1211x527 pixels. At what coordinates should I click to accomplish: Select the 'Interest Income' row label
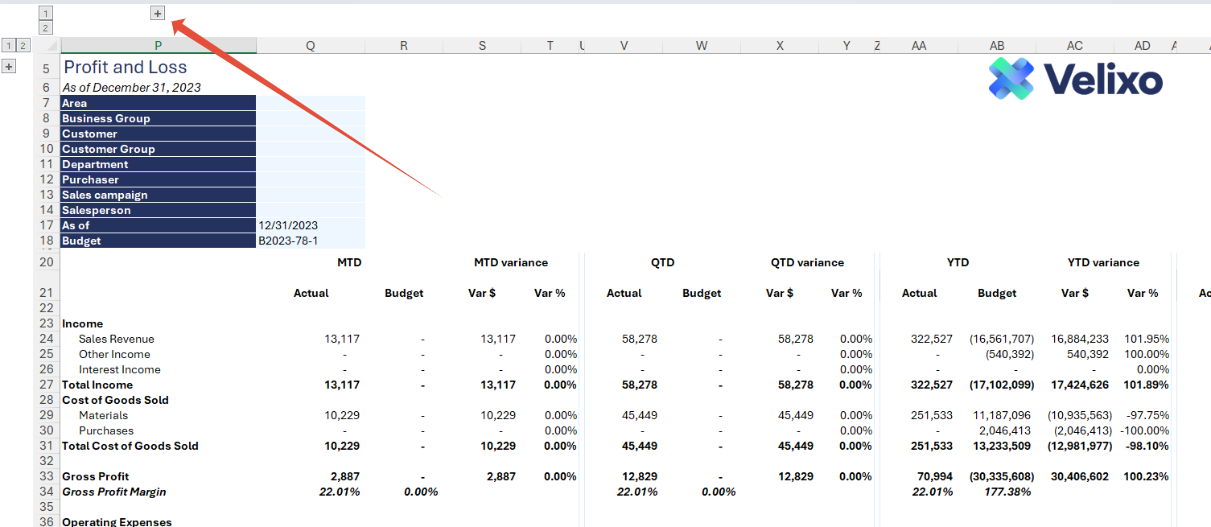click(119, 370)
